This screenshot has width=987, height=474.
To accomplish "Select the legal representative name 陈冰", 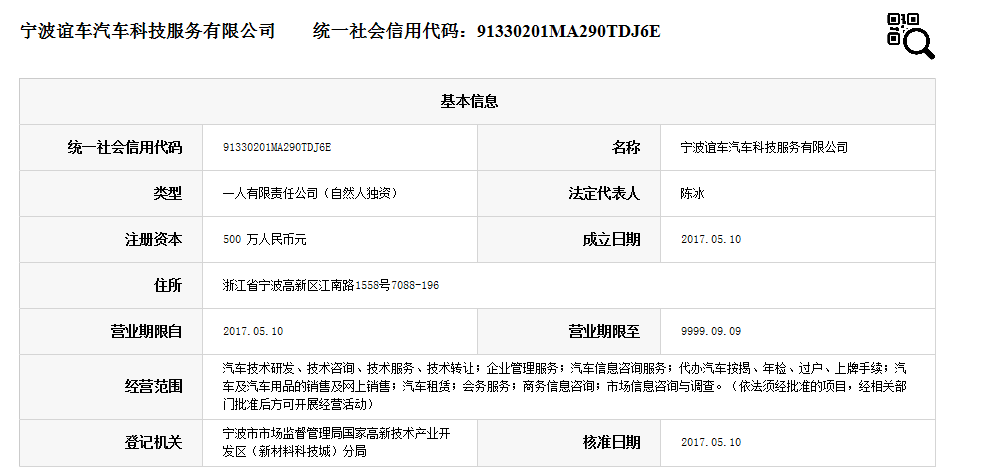I will click(x=692, y=193).
